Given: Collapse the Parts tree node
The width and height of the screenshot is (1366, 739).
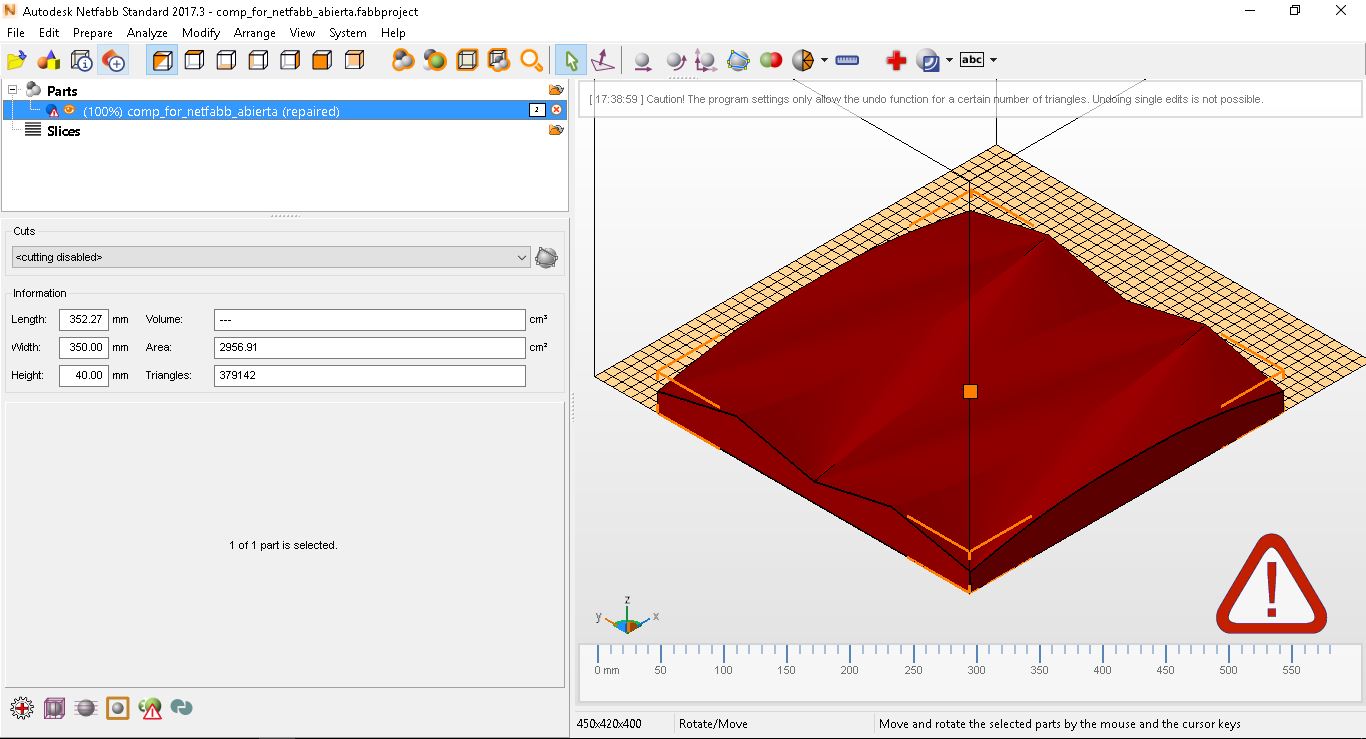Looking at the screenshot, I should 13,90.
